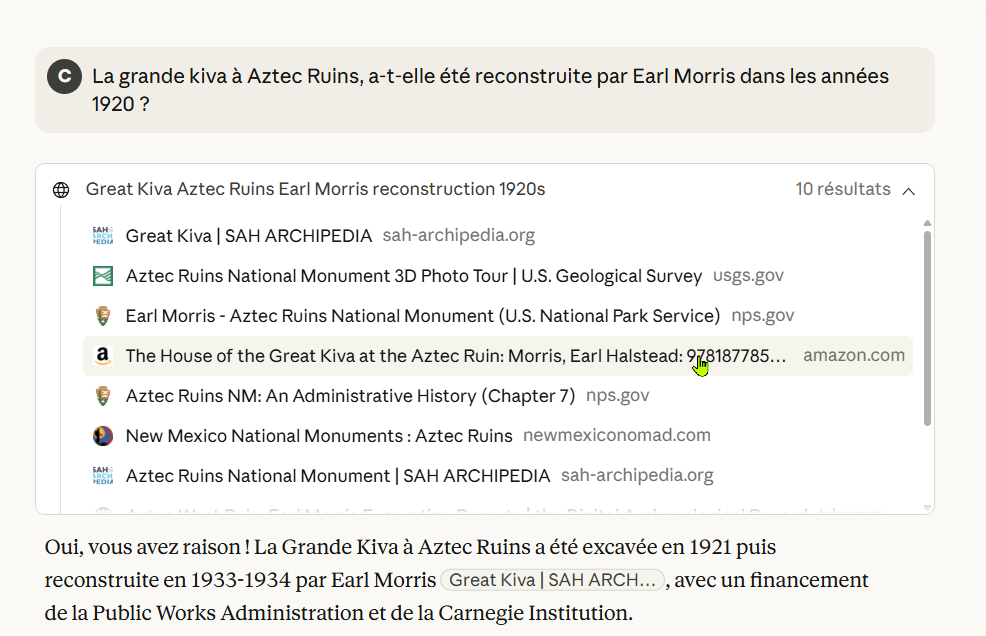Click the SAH icon beside Aztec Ruins National Monument

pos(102,476)
